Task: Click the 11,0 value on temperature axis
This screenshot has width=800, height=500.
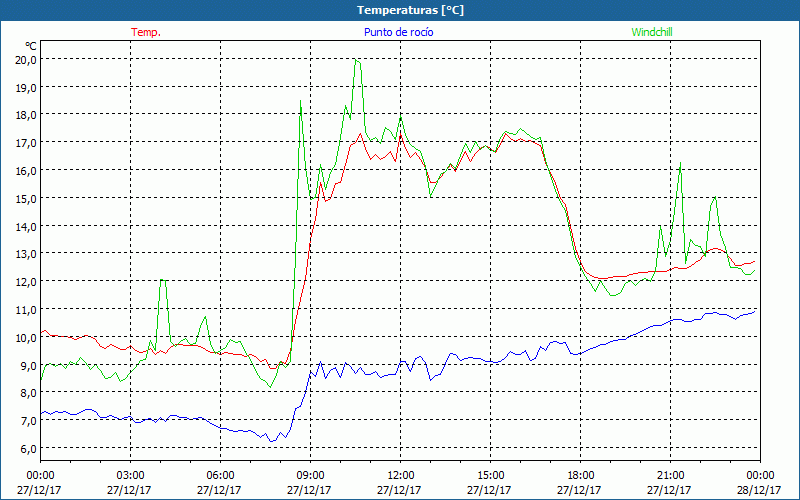Action: coord(26,310)
